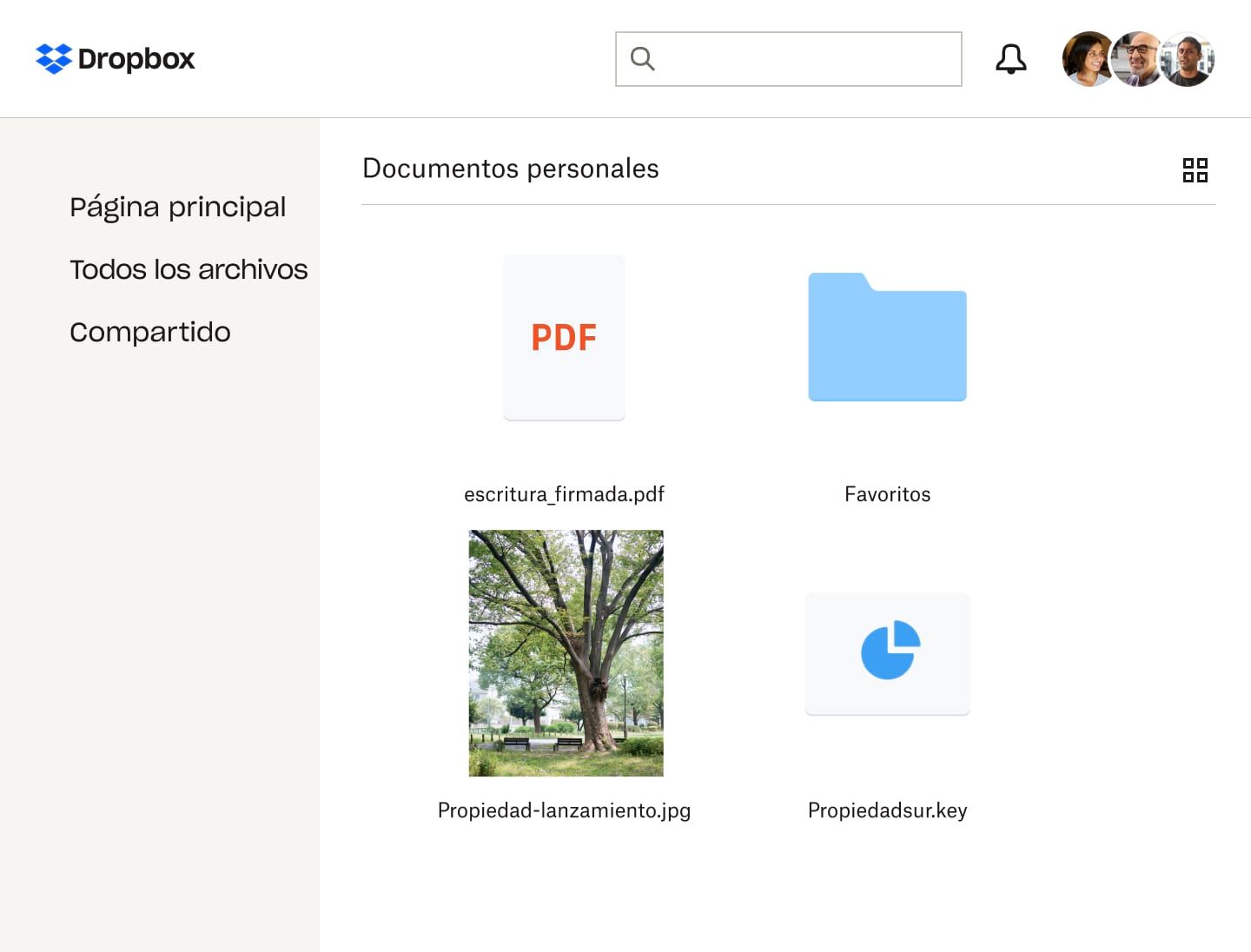Go to Todos los archivos
The image size is (1251, 952).
tap(189, 269)
